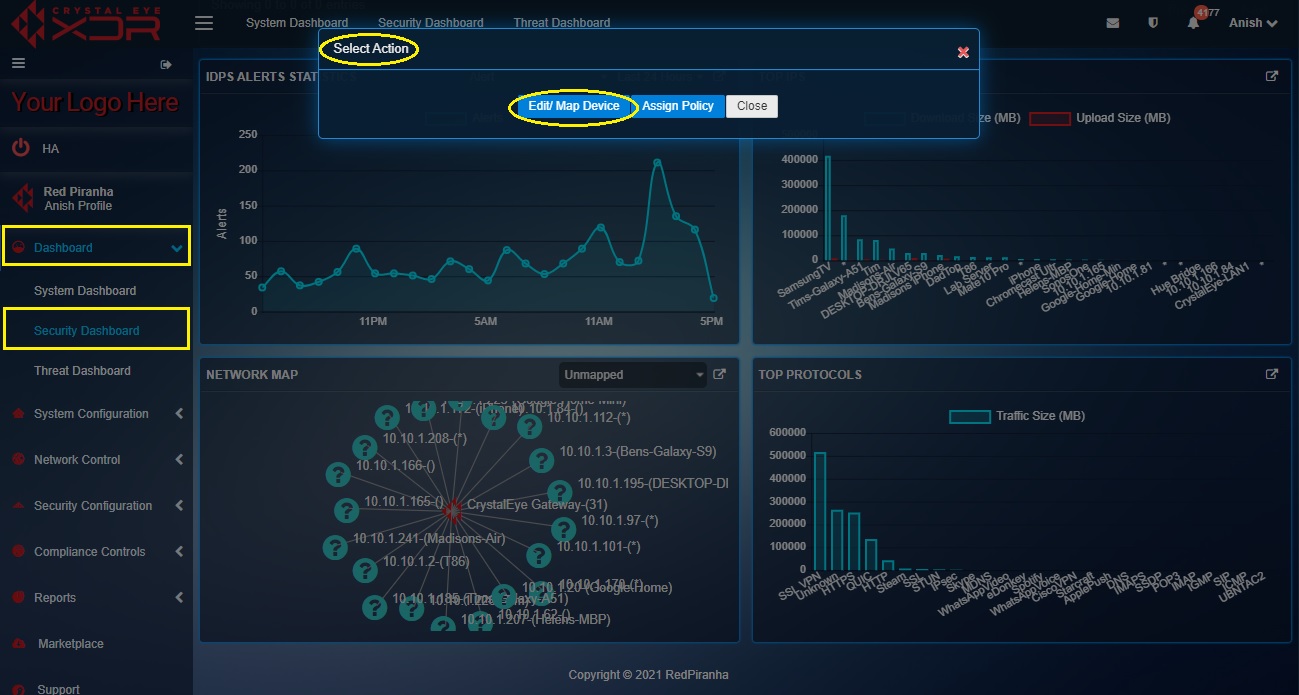Open the notifications bell
Viewport: 1299px width, 695px height.
coord(1193,23)
